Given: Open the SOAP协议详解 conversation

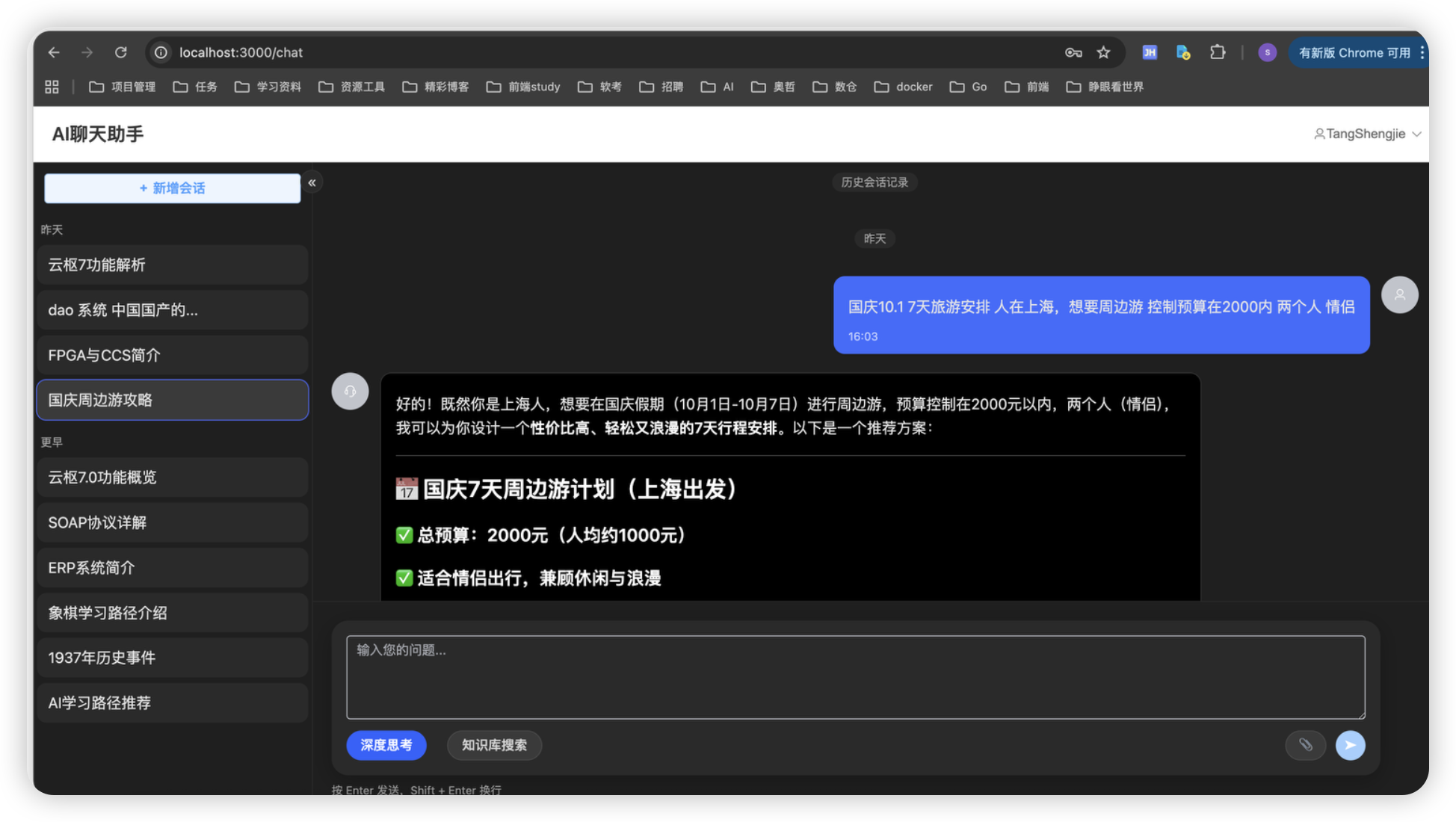Looking at the screenshot, I should (172, 523).
